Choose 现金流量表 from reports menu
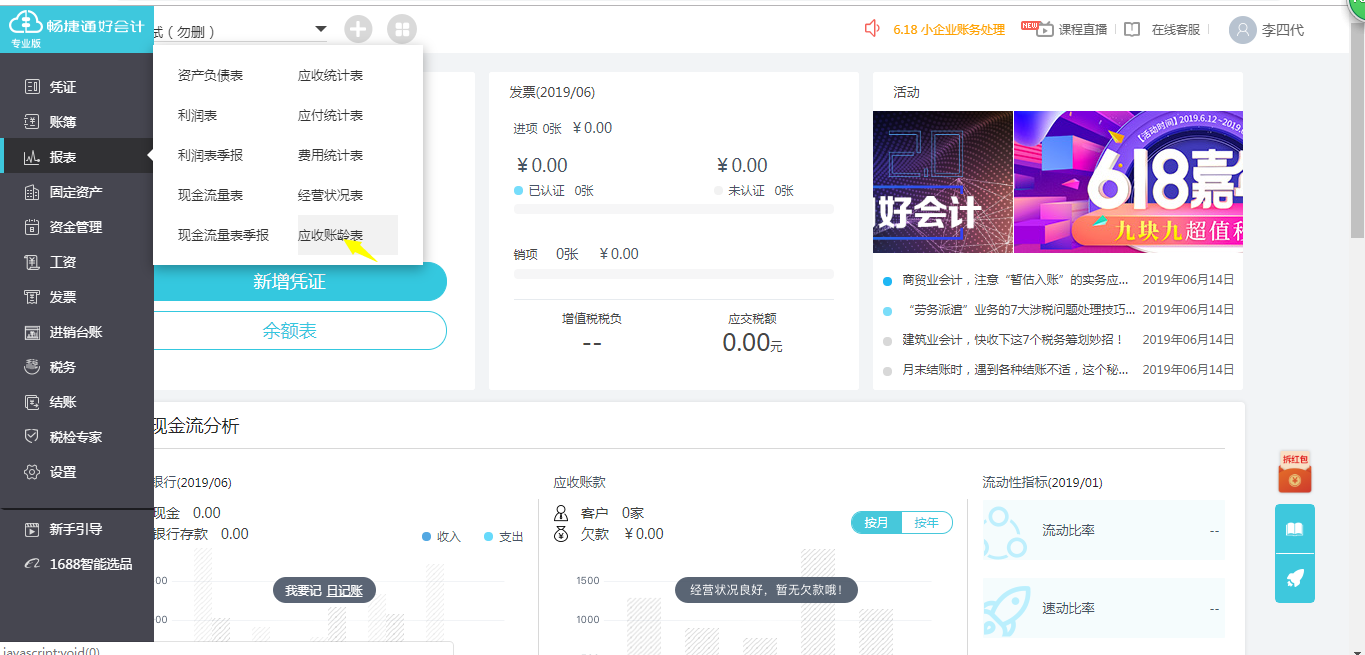This screenshot has width=1365, height=655. coord(210,195)
